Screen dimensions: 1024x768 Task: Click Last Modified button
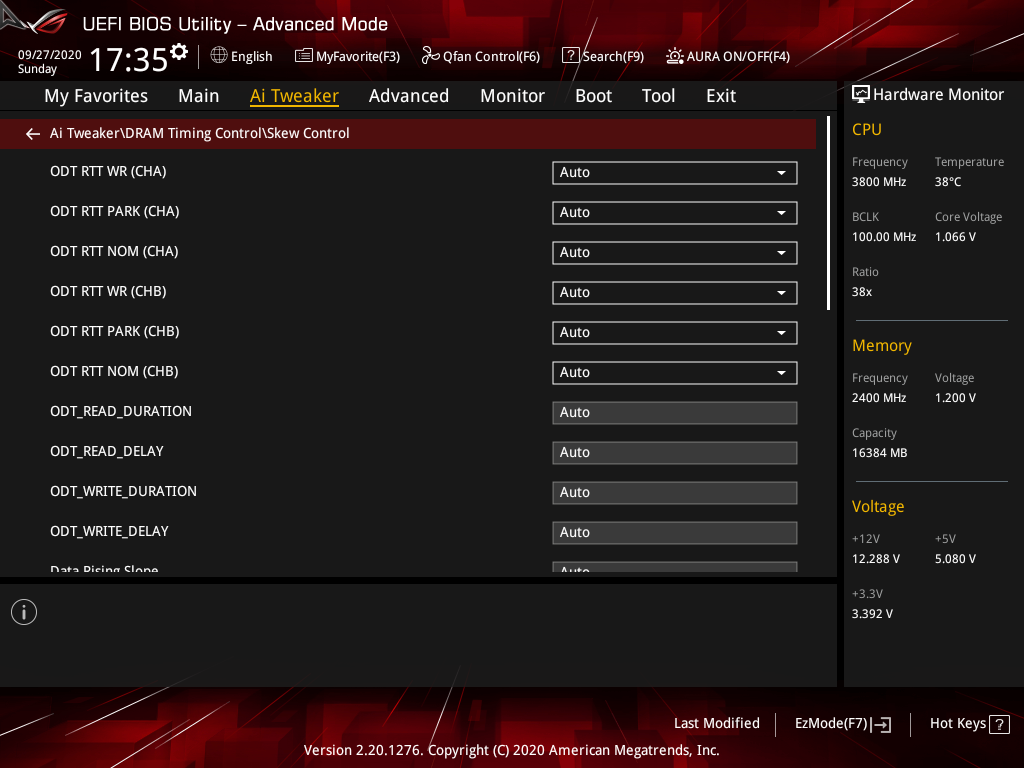click(716, 724)
